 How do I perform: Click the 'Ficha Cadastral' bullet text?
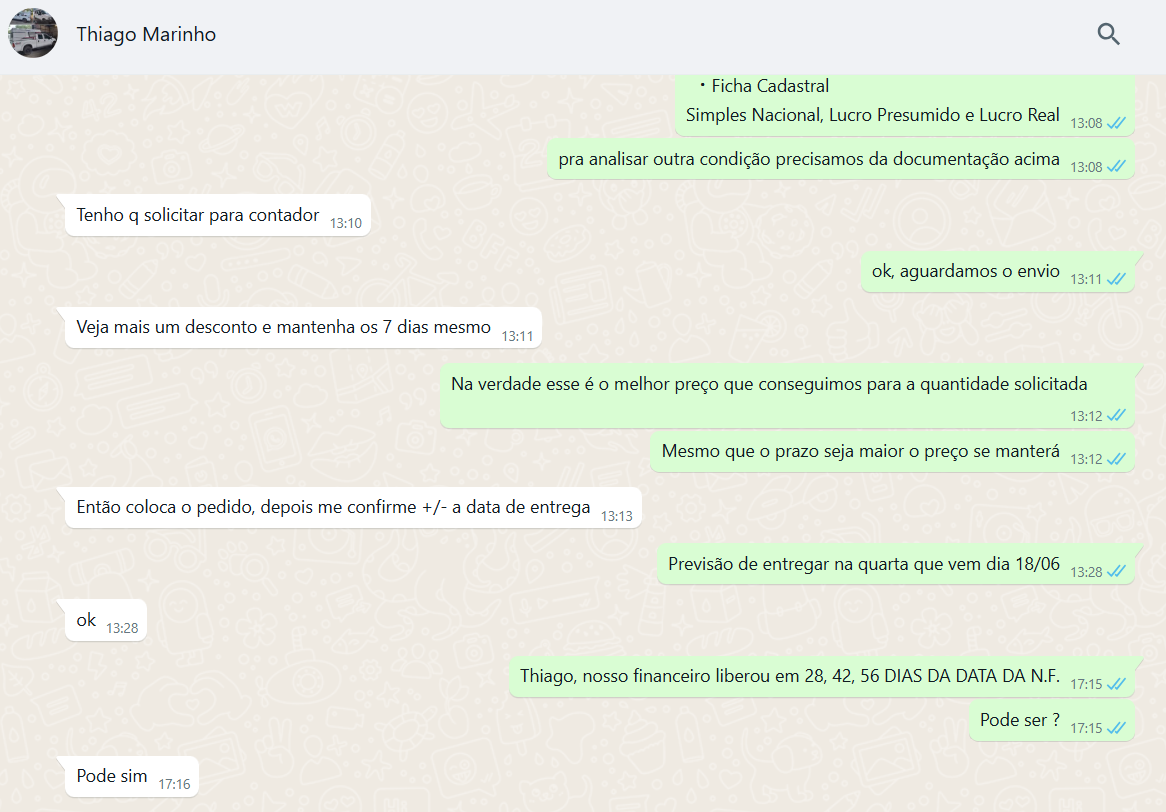[x=770, y=86]
